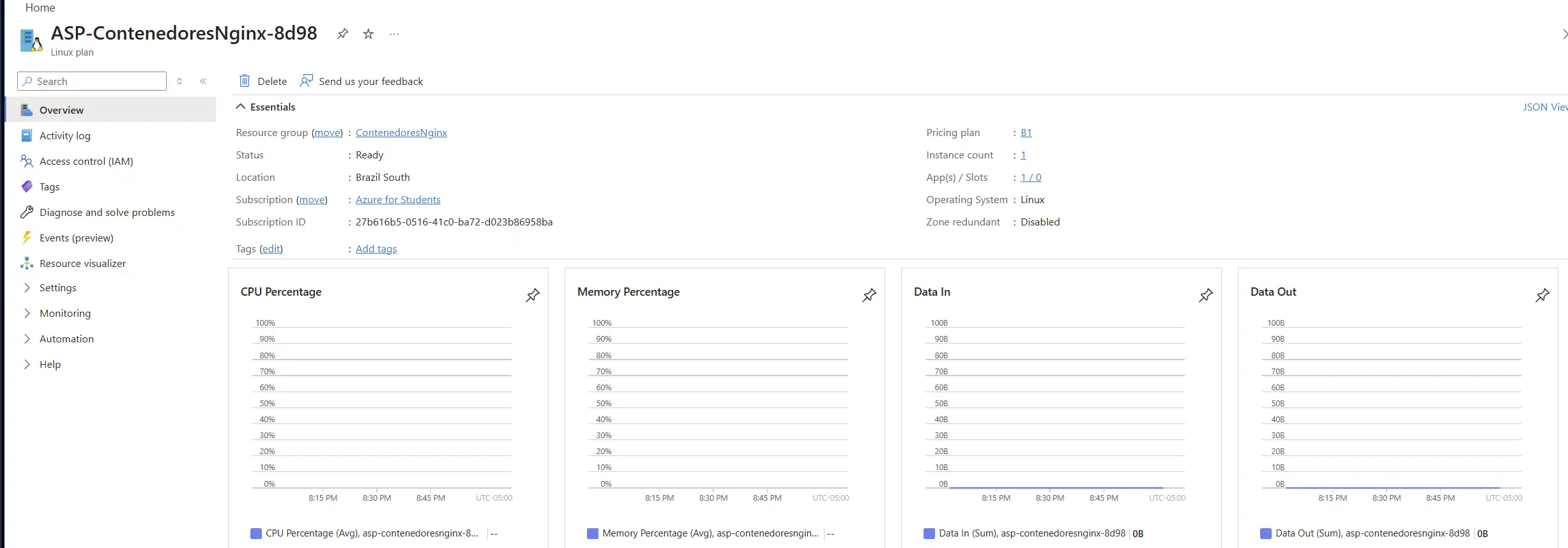Click the Delete trash can icon
The image size is (1568, 548).
point(245,80)
